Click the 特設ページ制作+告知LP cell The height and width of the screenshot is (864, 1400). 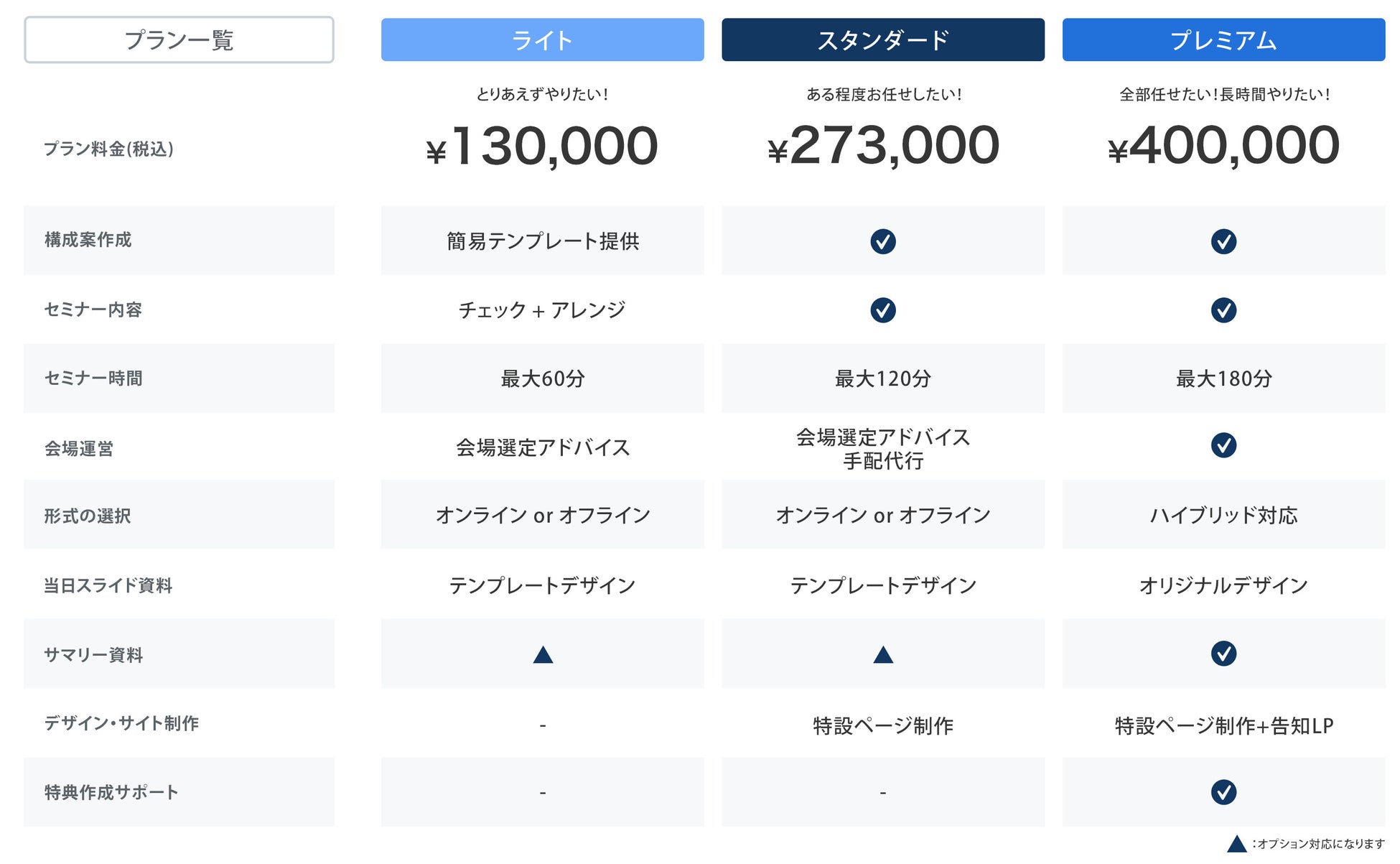click(1223, 726)
